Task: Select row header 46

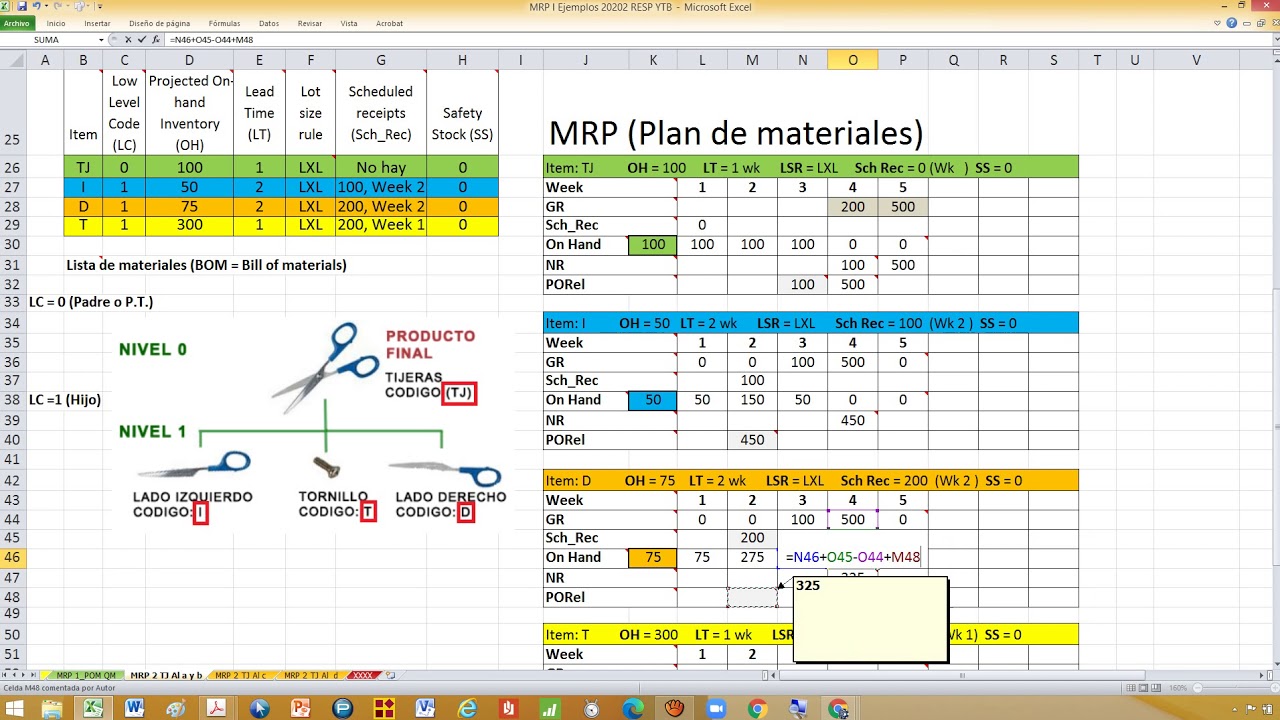Action: [x=13, y=557]
